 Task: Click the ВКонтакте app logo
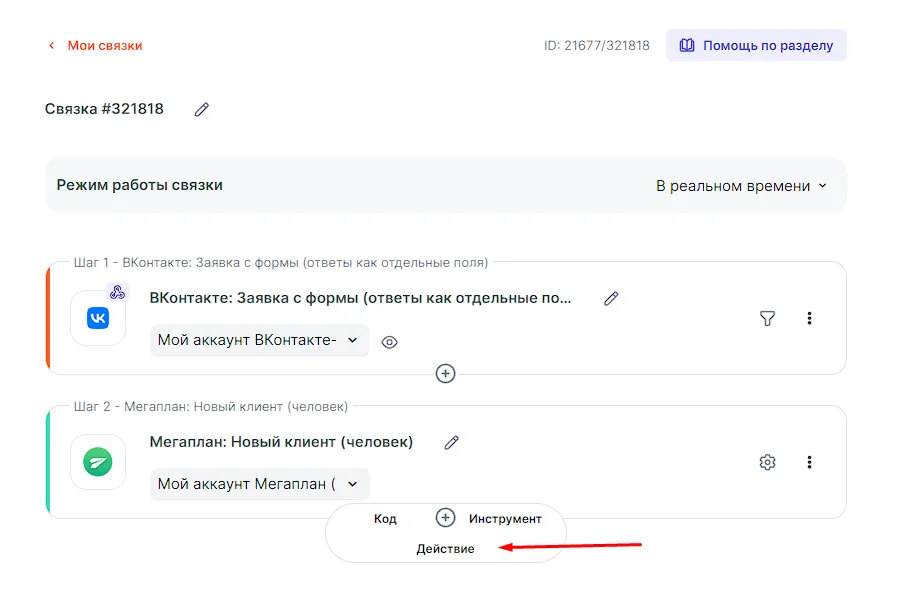coord(98,318)
